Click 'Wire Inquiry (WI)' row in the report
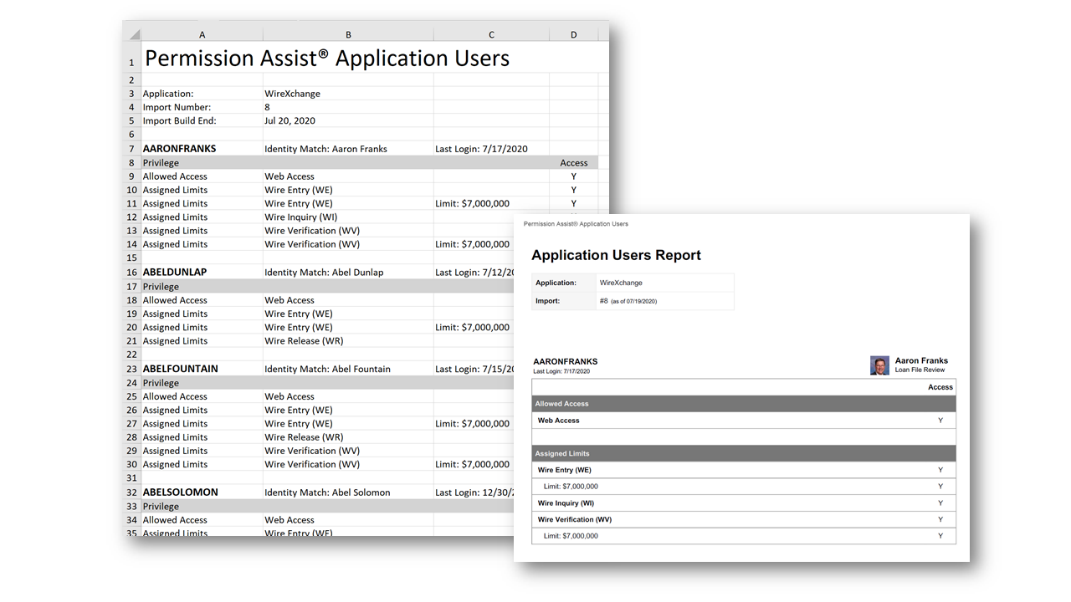Viewport: 1071px width, 602px height. (x=744, y=503)
